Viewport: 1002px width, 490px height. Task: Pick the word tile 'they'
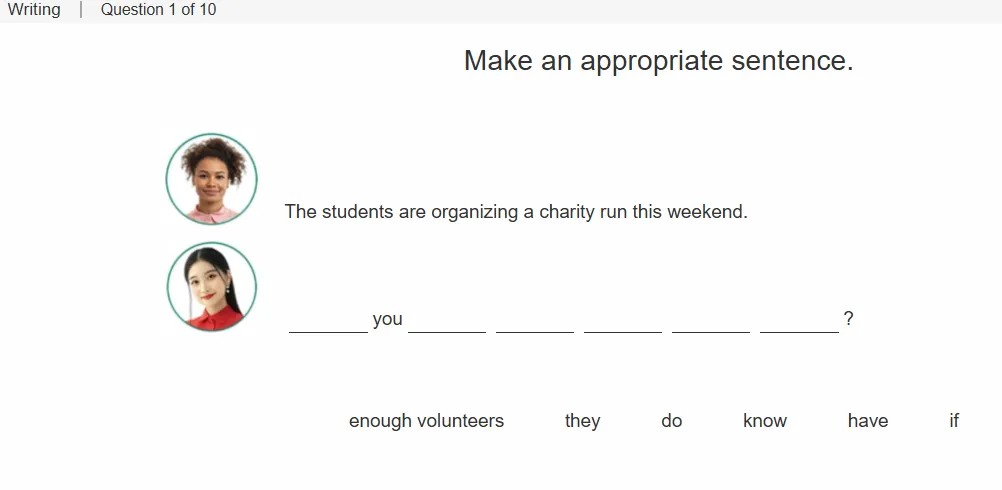pyautogui.click(x=582, y=420)
